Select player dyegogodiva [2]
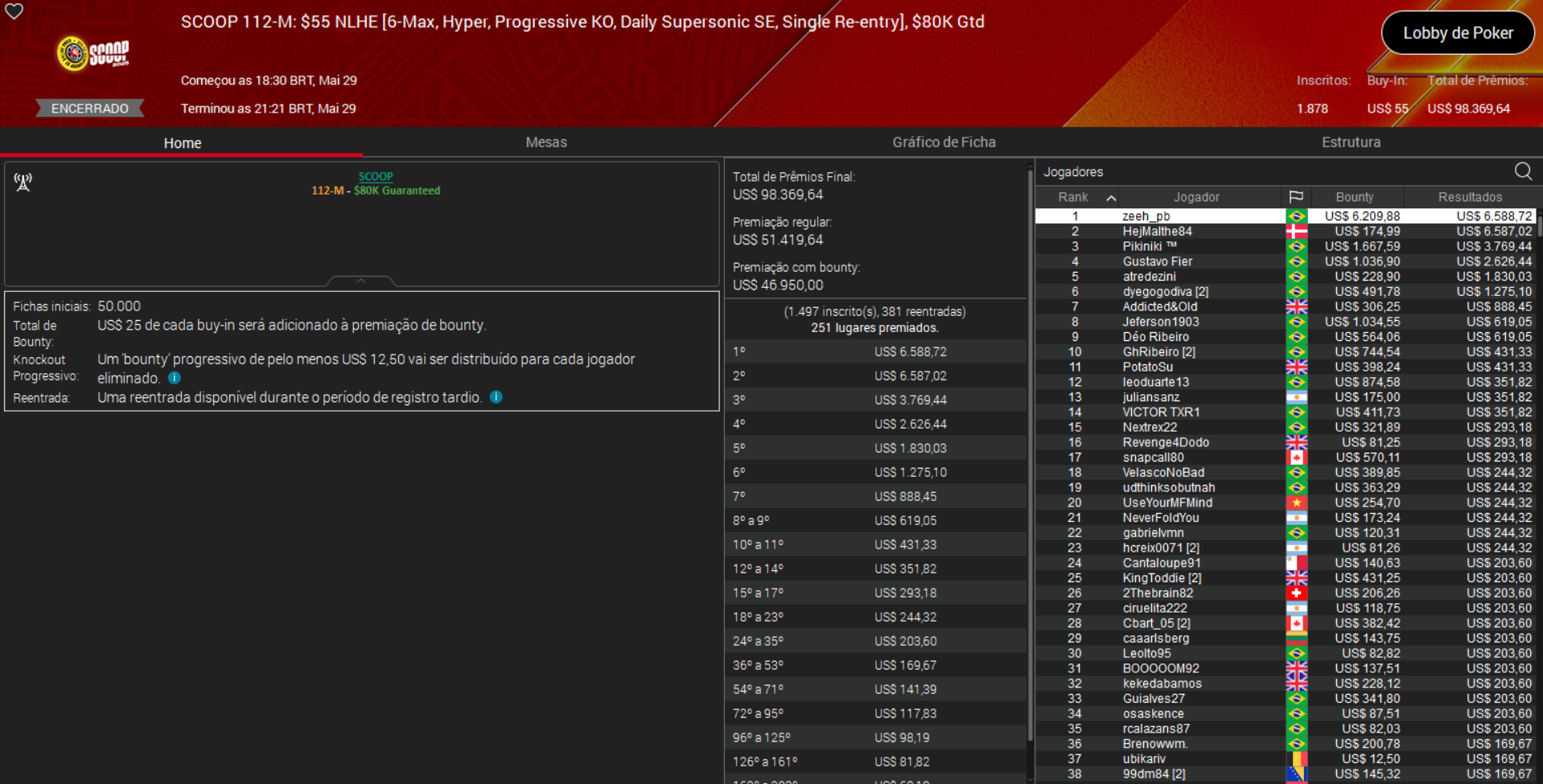The width and height of the screenshot is (1543, 784). (1165, 292)
